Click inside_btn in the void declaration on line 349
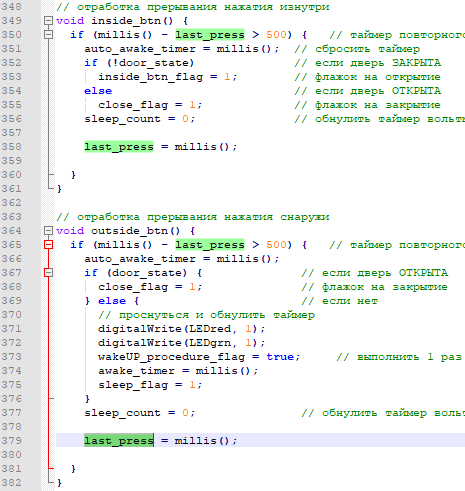This screenshot has height=491, width=465. point(126,21)
